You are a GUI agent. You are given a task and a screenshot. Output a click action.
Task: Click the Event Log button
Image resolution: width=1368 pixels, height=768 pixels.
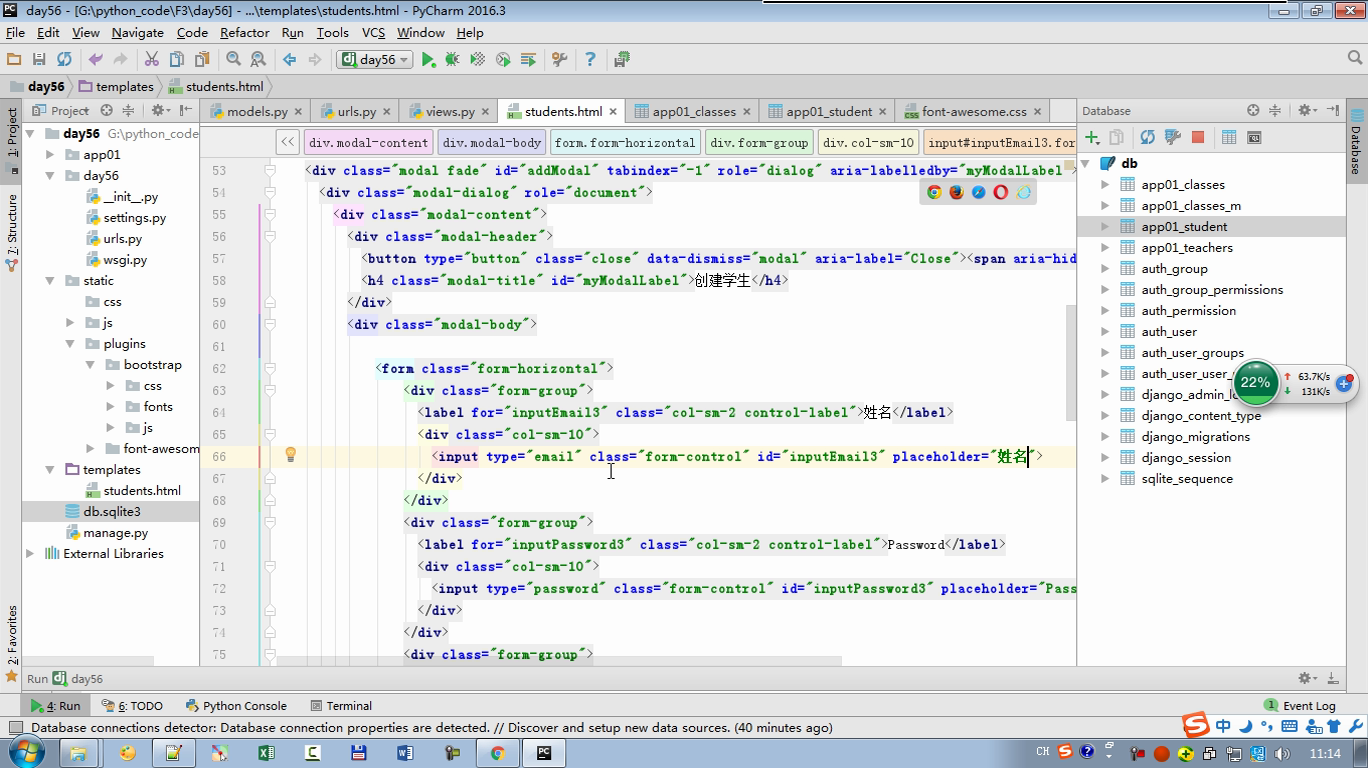1300,705
